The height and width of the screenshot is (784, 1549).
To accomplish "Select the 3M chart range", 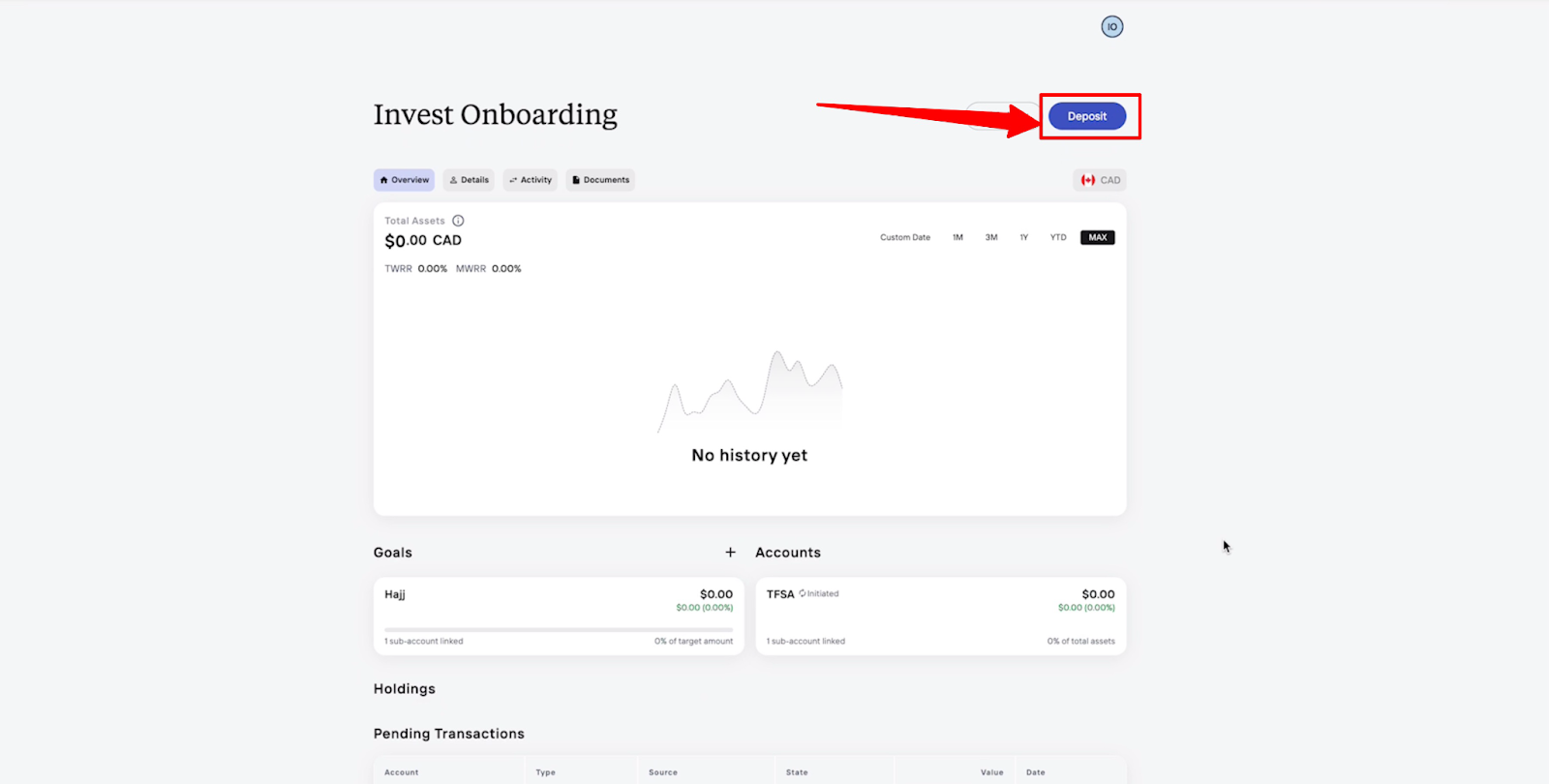I will click(991, 237).
